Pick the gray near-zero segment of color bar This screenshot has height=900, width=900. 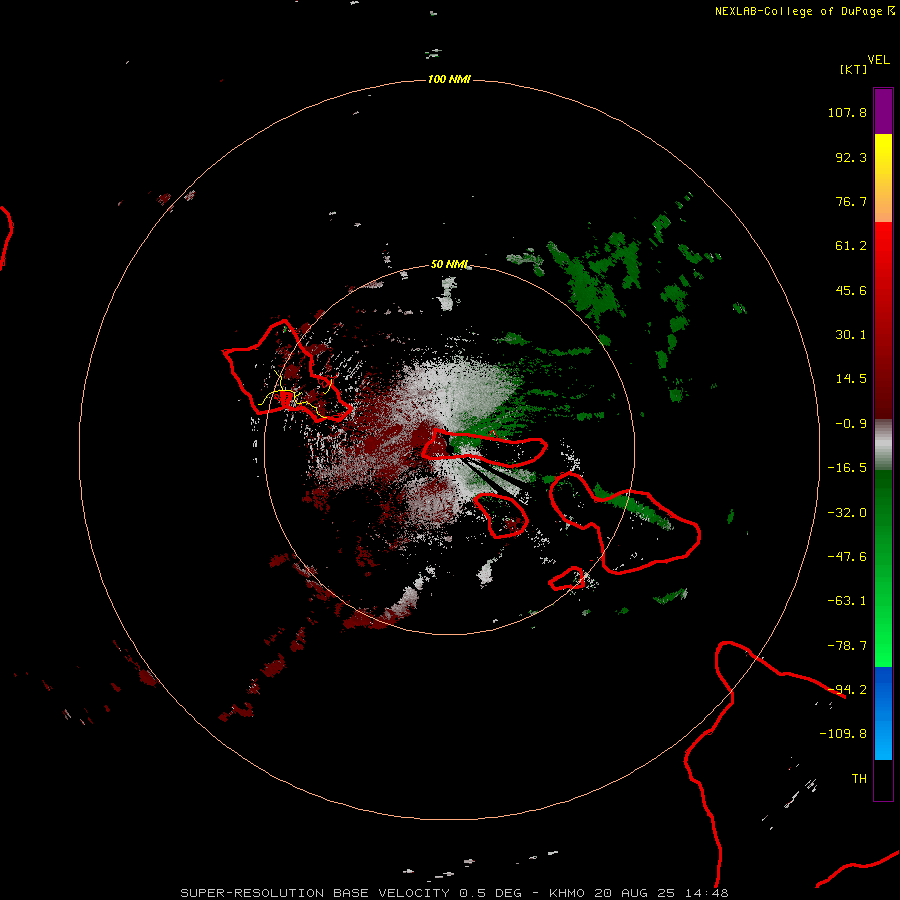tap(883, 443)
